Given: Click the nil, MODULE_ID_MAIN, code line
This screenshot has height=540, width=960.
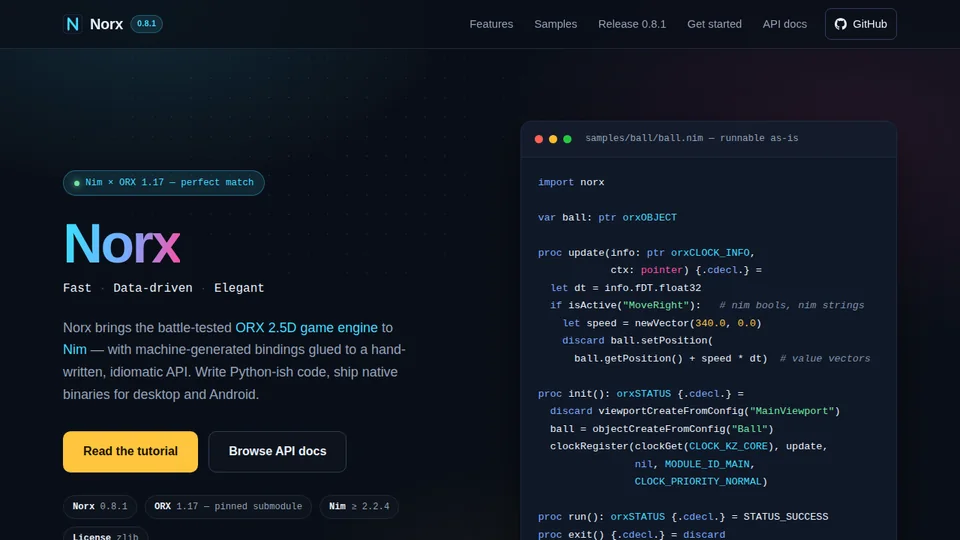Looking at the screenshot, I should pyautogui.click(x=694, y=464).
